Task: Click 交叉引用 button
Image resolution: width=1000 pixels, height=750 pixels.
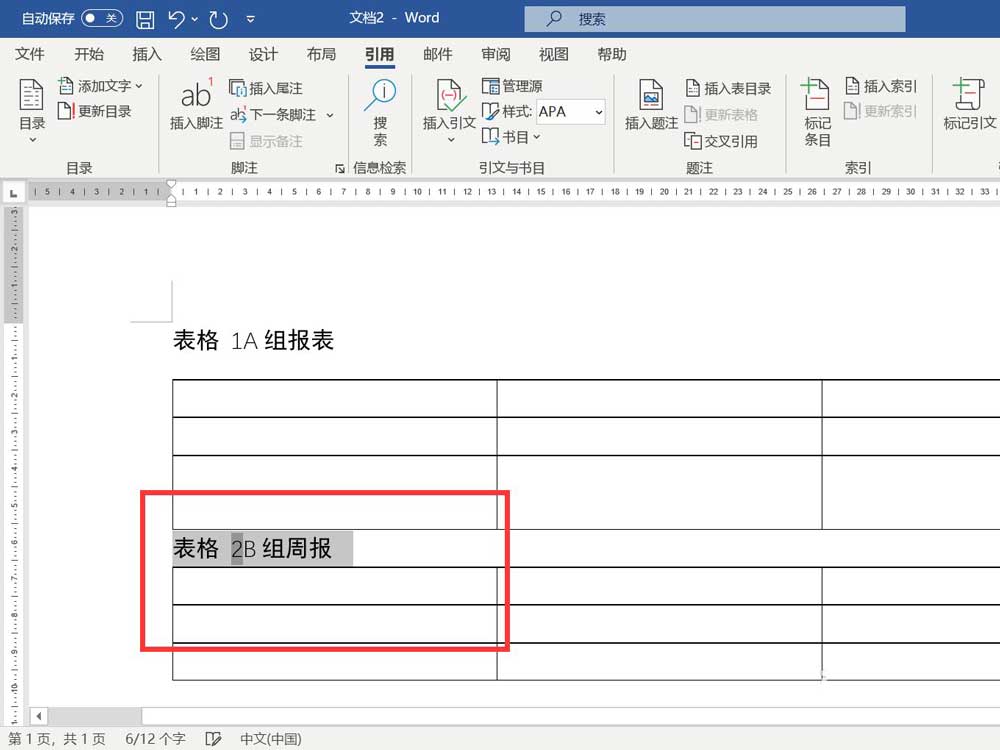Action: (x=721, y=141)
